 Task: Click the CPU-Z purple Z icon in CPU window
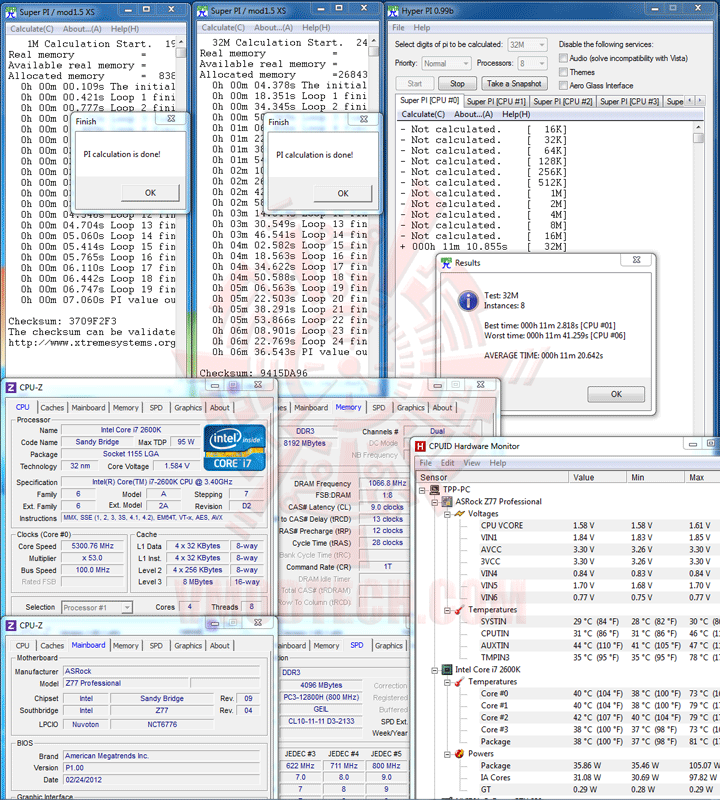click(11, 388)
